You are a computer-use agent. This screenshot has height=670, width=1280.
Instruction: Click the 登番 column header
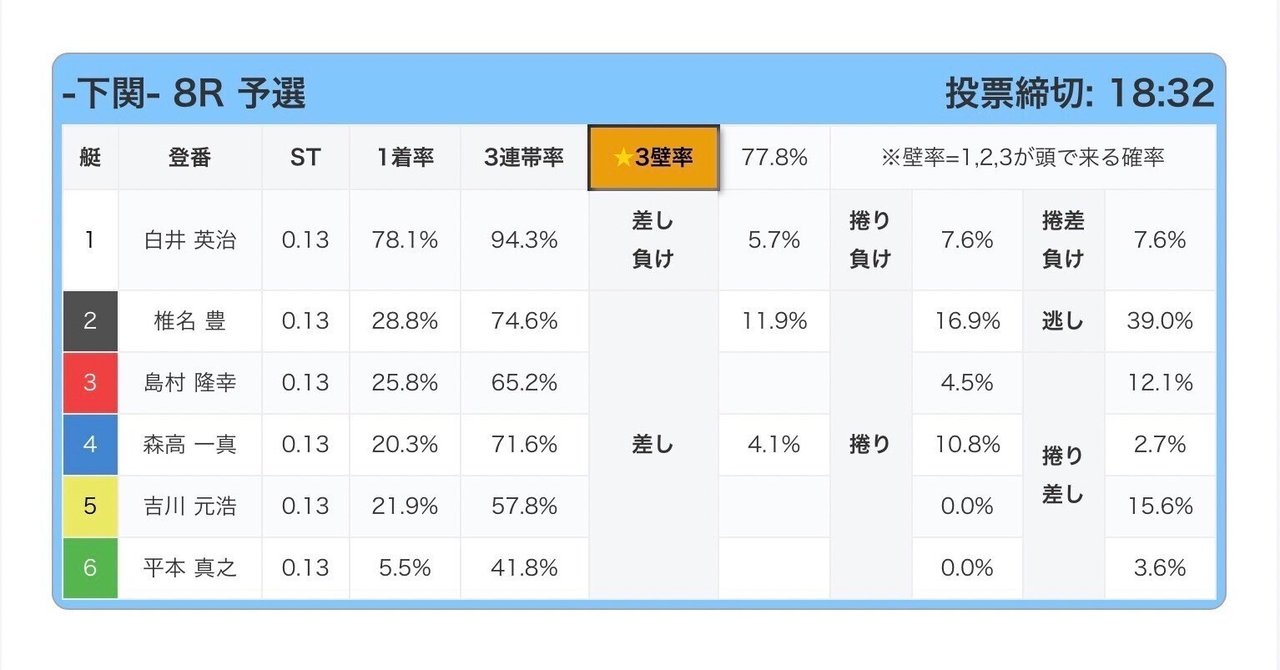click(x=190, y=158)
